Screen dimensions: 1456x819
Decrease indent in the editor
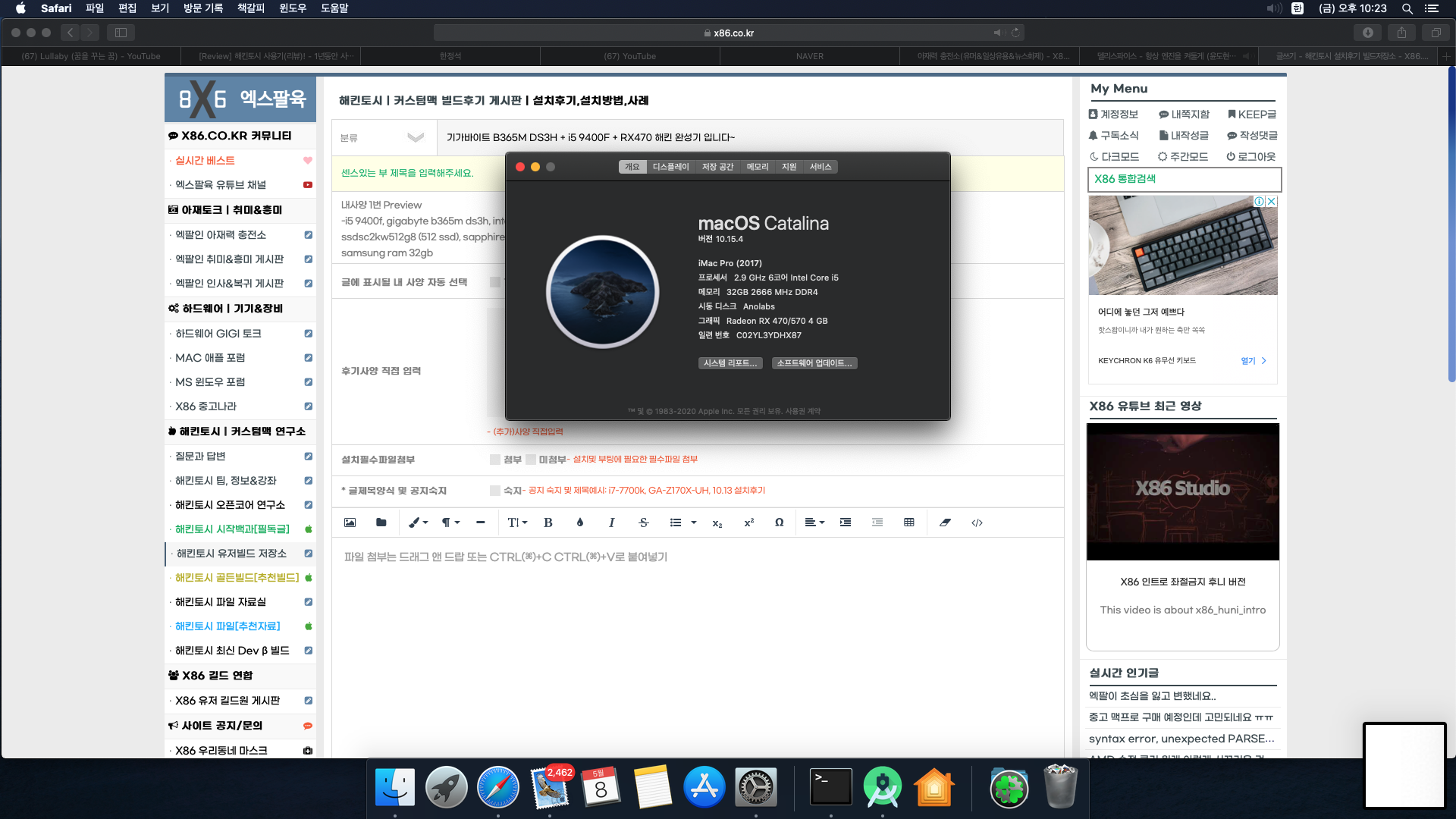click(x=877, y=522)
